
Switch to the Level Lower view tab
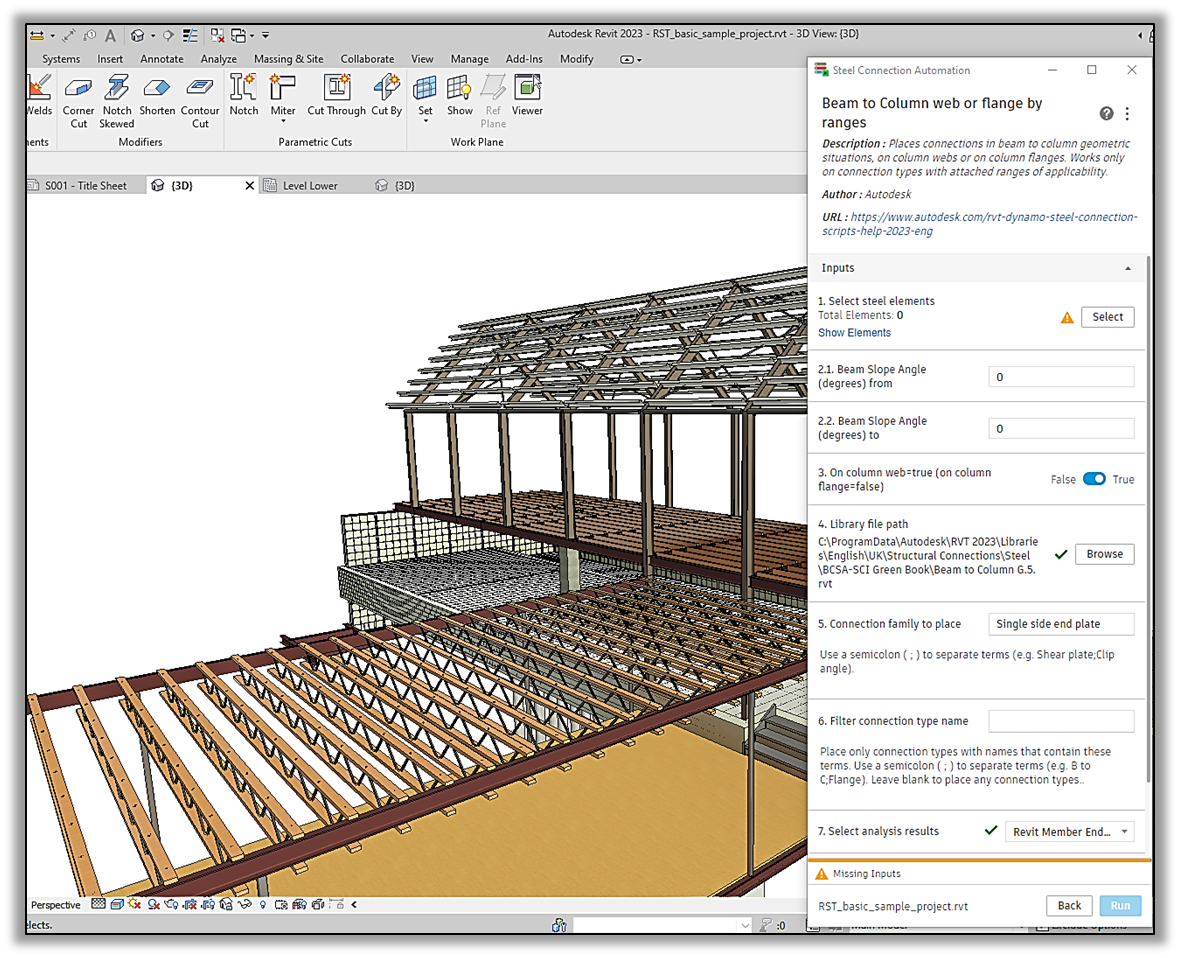coord(310,186)
